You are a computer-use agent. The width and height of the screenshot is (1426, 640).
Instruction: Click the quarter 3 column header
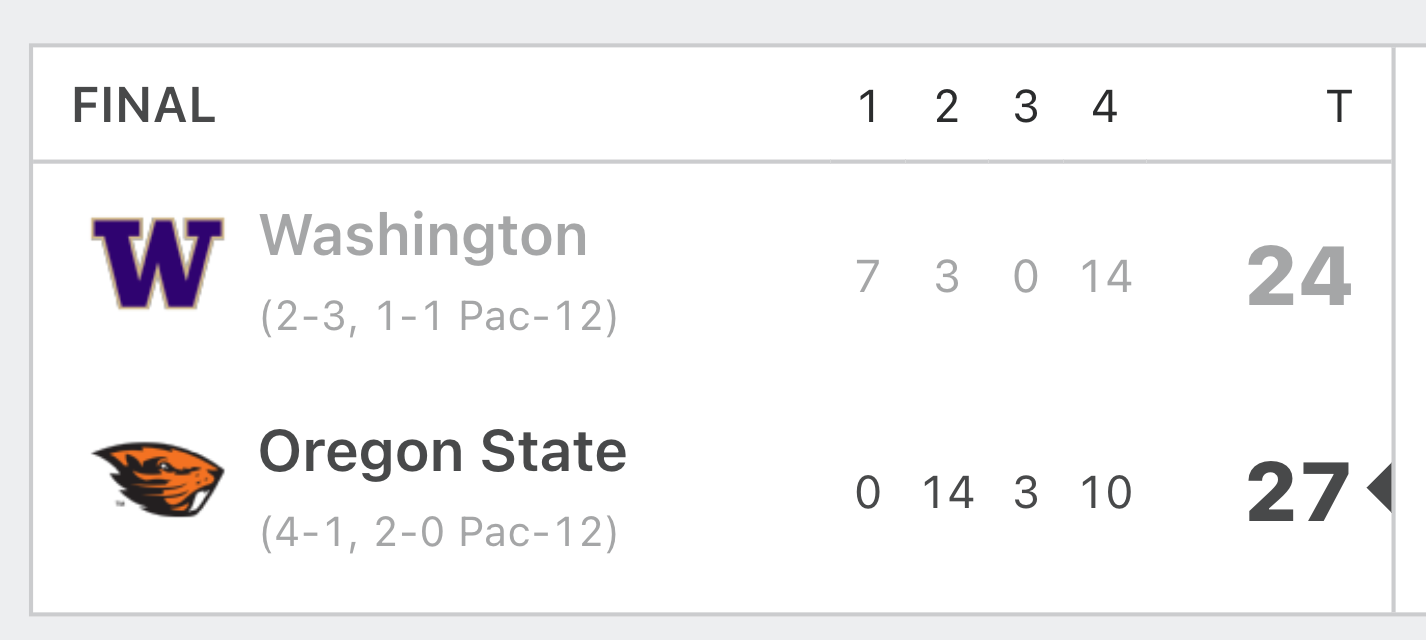(x=1026, y=106)
